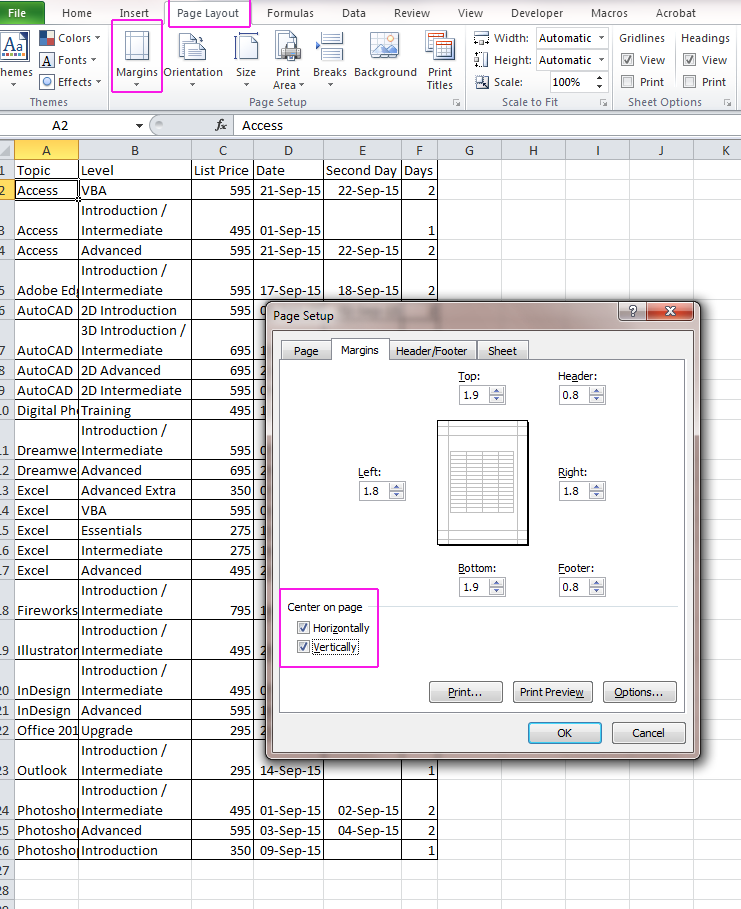Switch to the Home ribbon tab
The width and height of the screenshot is (741, 909).
coord(77,13)
